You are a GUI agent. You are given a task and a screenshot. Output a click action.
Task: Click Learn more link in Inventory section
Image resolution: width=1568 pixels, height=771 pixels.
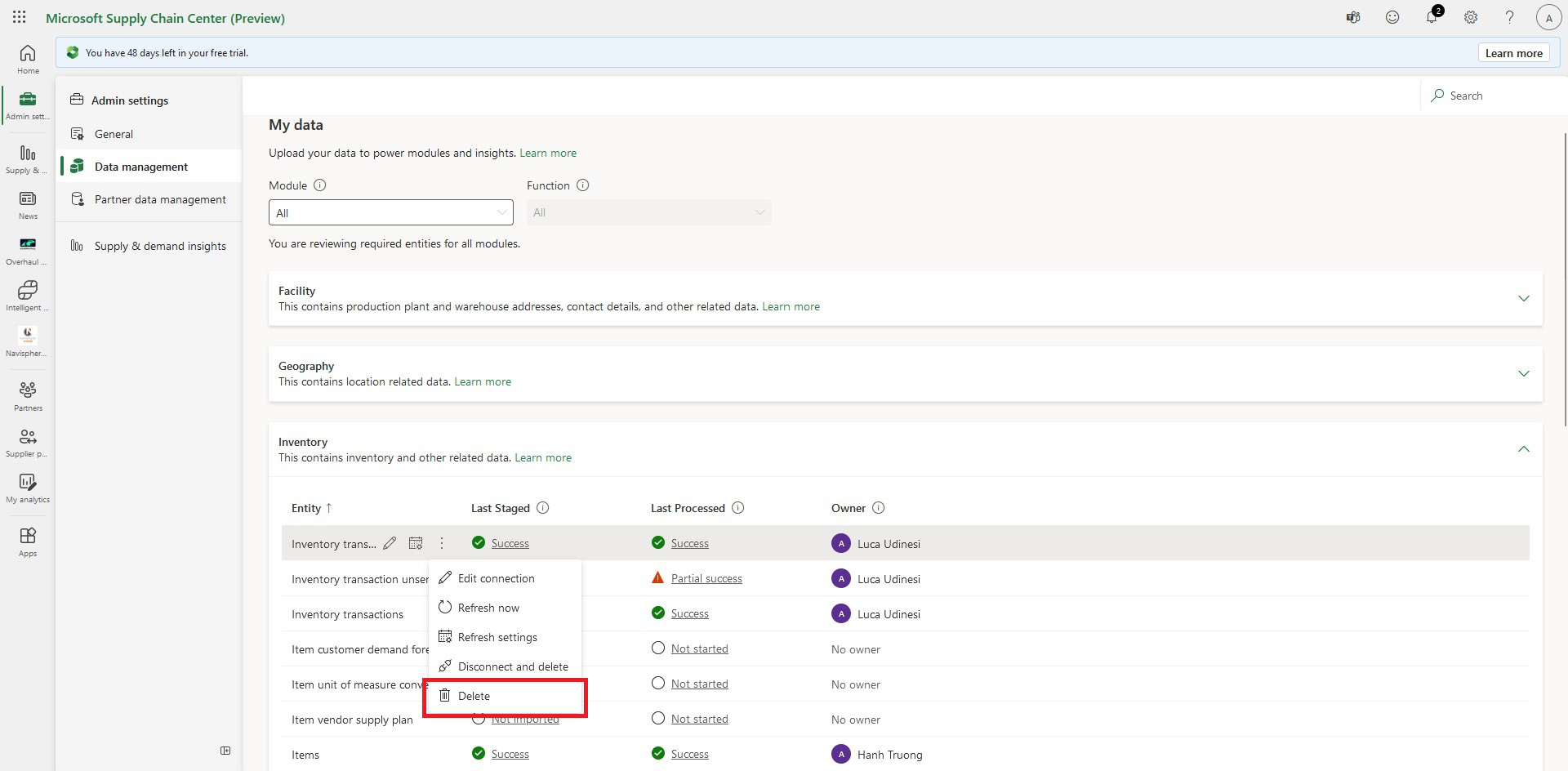coord(543,457)
